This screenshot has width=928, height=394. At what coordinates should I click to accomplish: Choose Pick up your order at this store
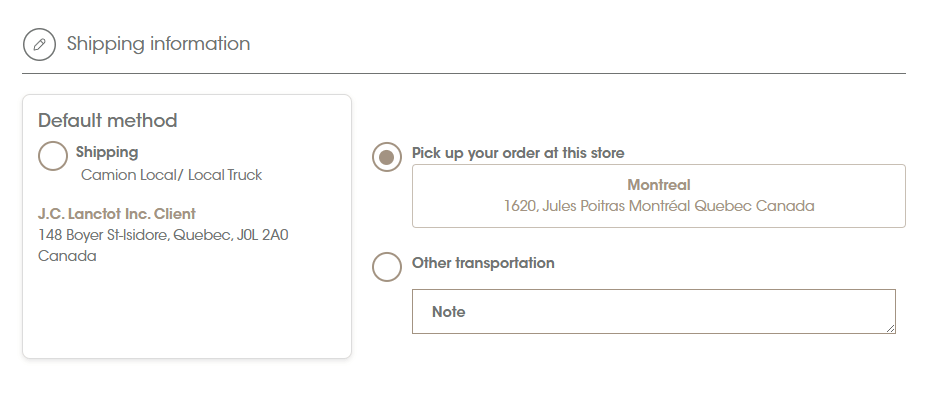pos(387,157)
